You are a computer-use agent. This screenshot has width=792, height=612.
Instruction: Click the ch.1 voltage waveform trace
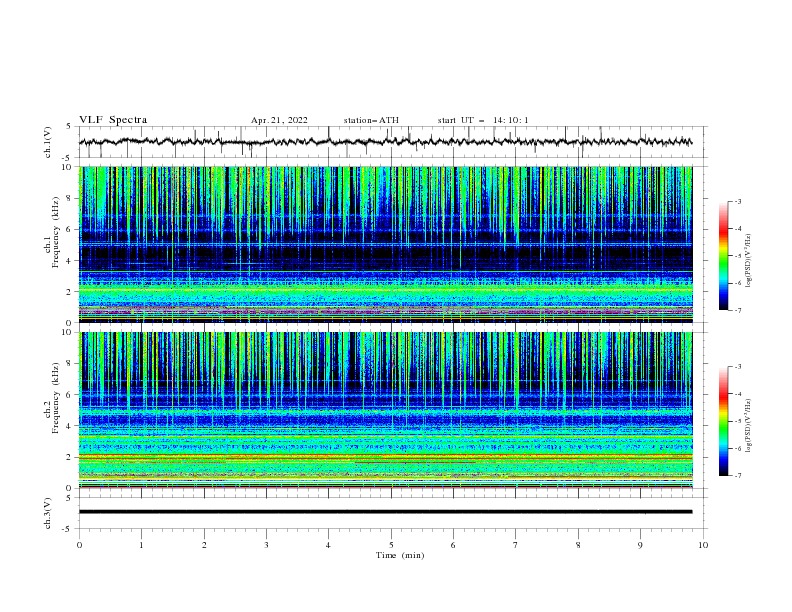click(x=385, y=142)
